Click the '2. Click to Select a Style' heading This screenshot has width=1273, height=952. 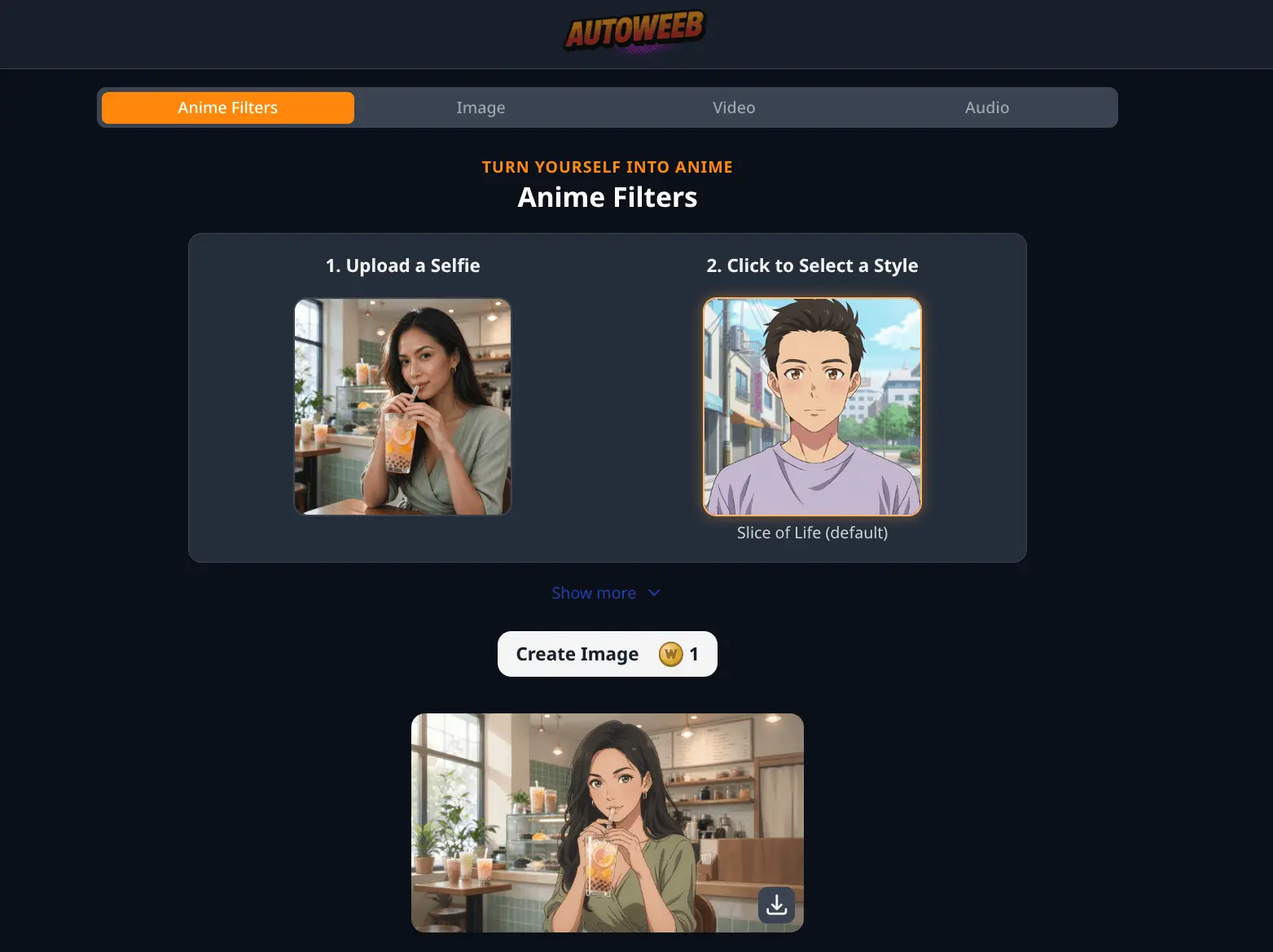pyautogui.click(x=812, y=265)
